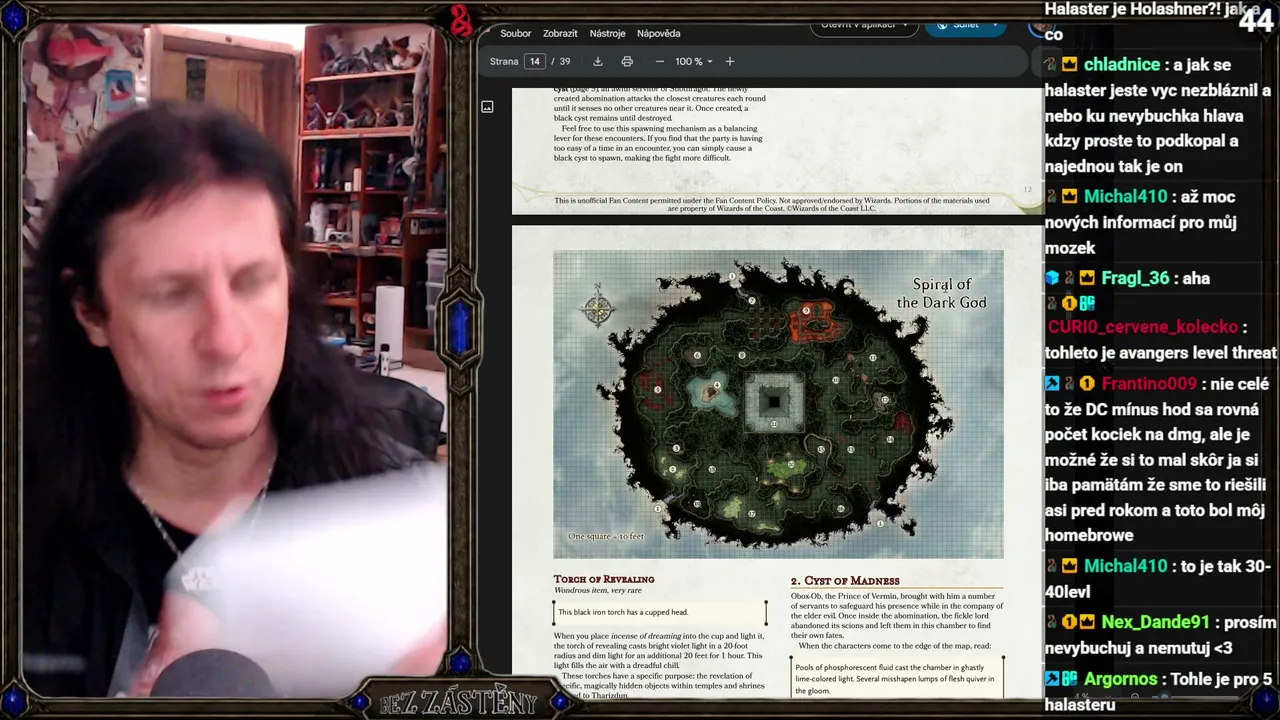Click the chladnice username in chat

click(1122, 65)
